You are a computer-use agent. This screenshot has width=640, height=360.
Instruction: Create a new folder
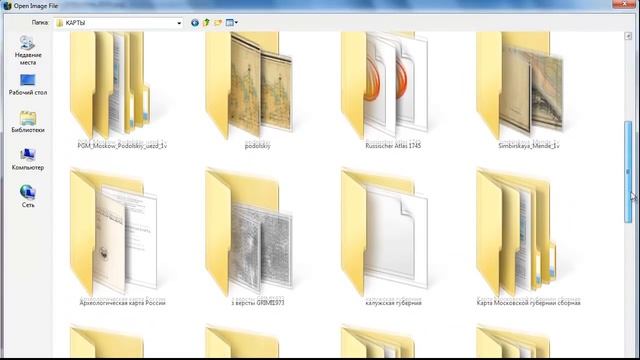pyautogui.click(x=218, y=23)
